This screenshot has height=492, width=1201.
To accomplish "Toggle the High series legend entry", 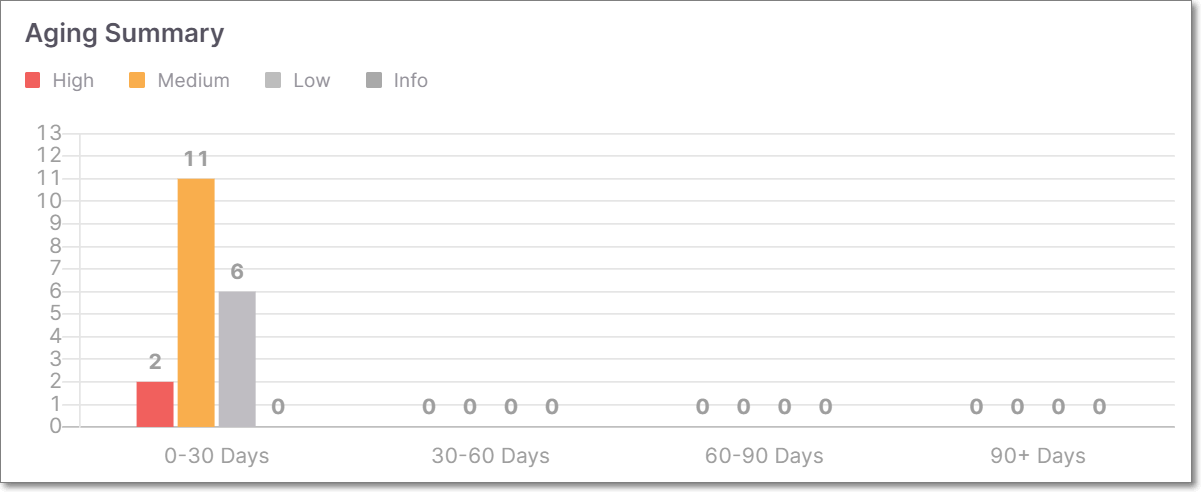I will tap(59, 81).
